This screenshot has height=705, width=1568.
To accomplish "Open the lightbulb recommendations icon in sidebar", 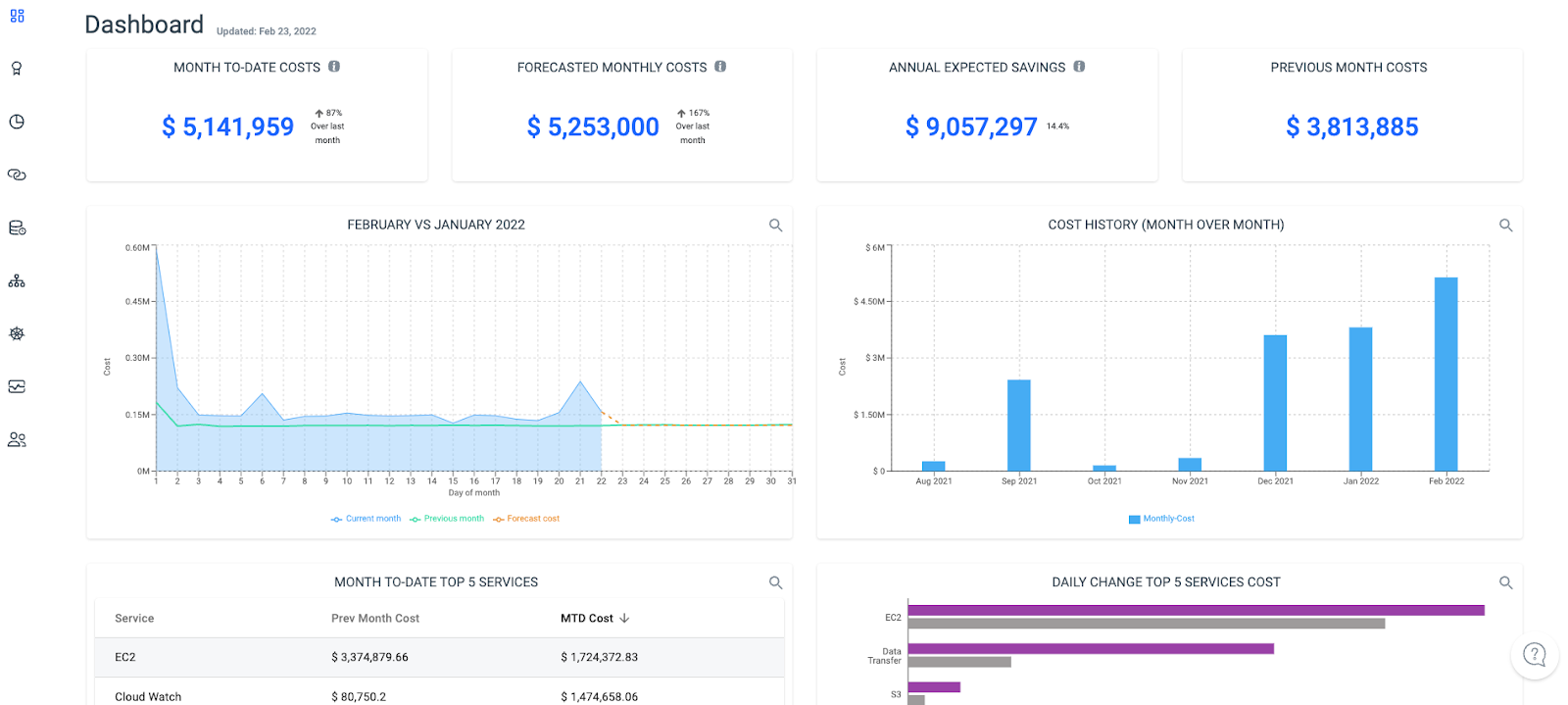I will tap(17, 69).
